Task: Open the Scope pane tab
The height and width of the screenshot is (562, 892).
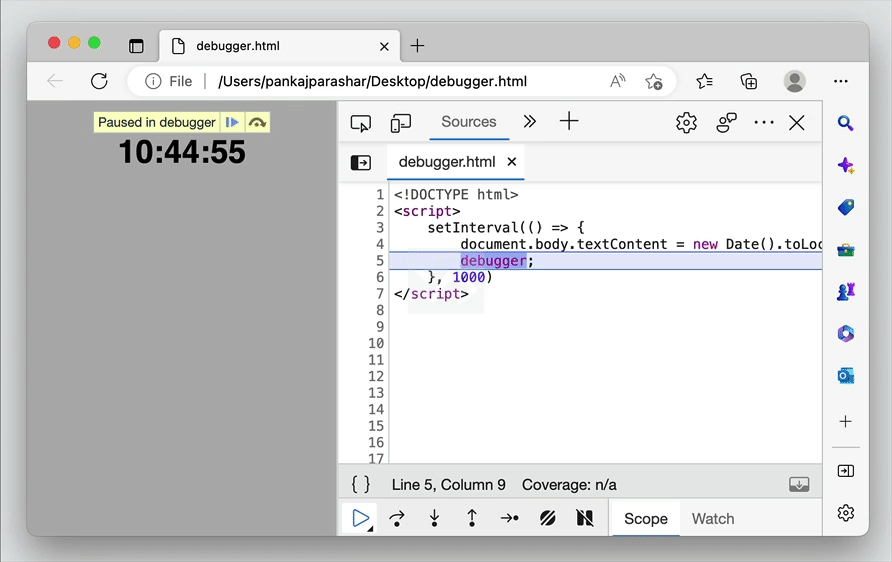Action: click(646, 519)
